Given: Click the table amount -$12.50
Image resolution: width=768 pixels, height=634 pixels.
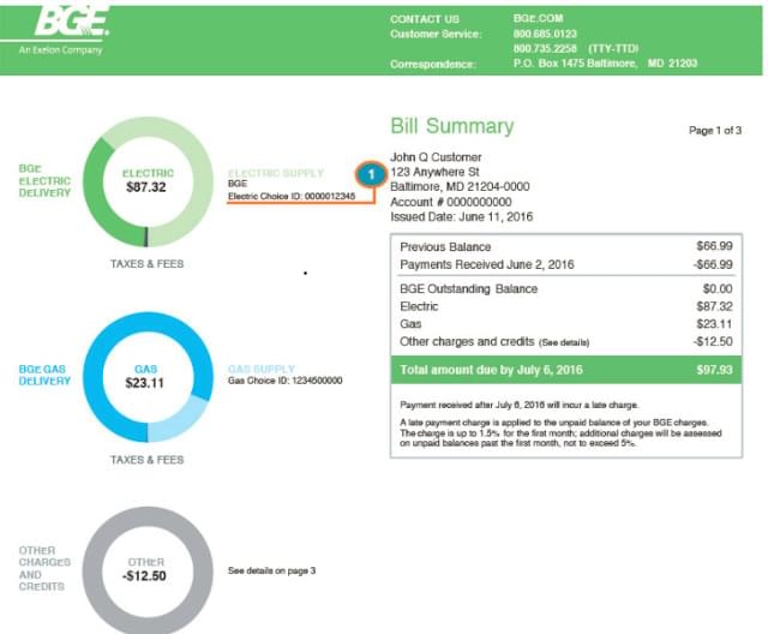Looking at the screenshot, I should (713, 341).
